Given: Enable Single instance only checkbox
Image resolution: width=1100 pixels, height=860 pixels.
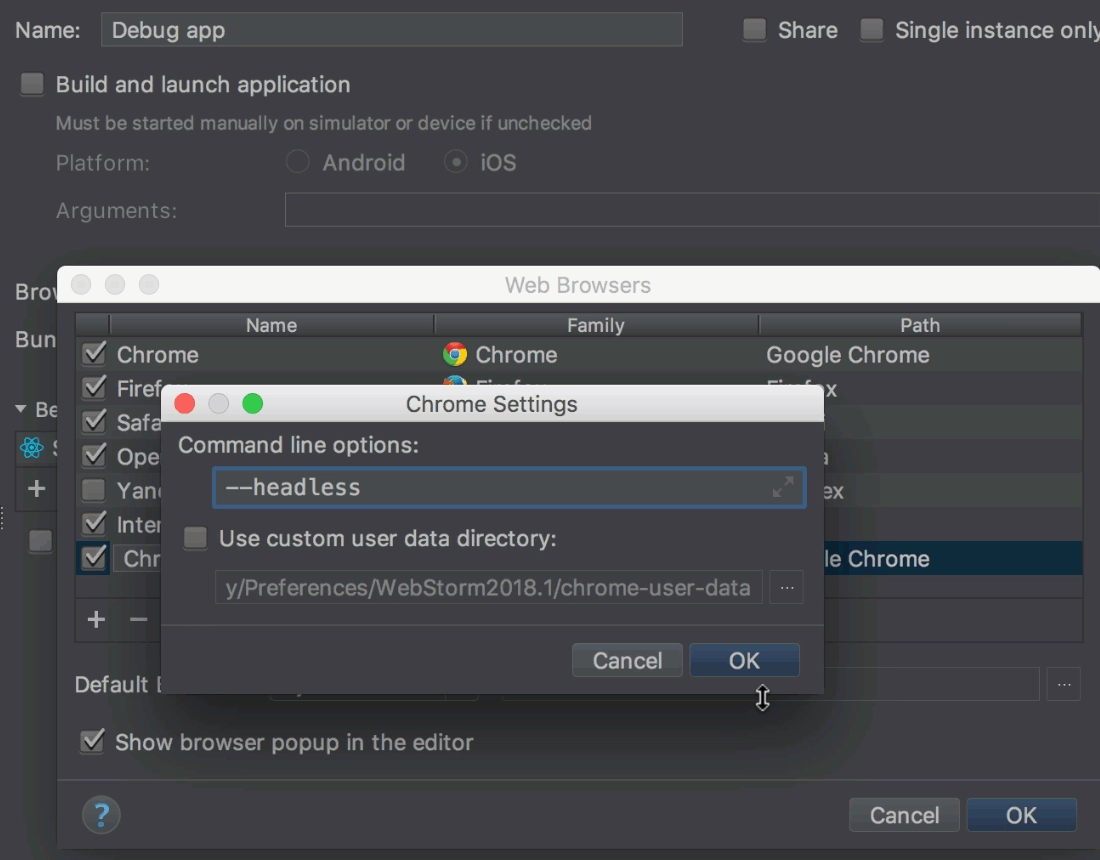Looking at the screenshot, I should [871, 29].
